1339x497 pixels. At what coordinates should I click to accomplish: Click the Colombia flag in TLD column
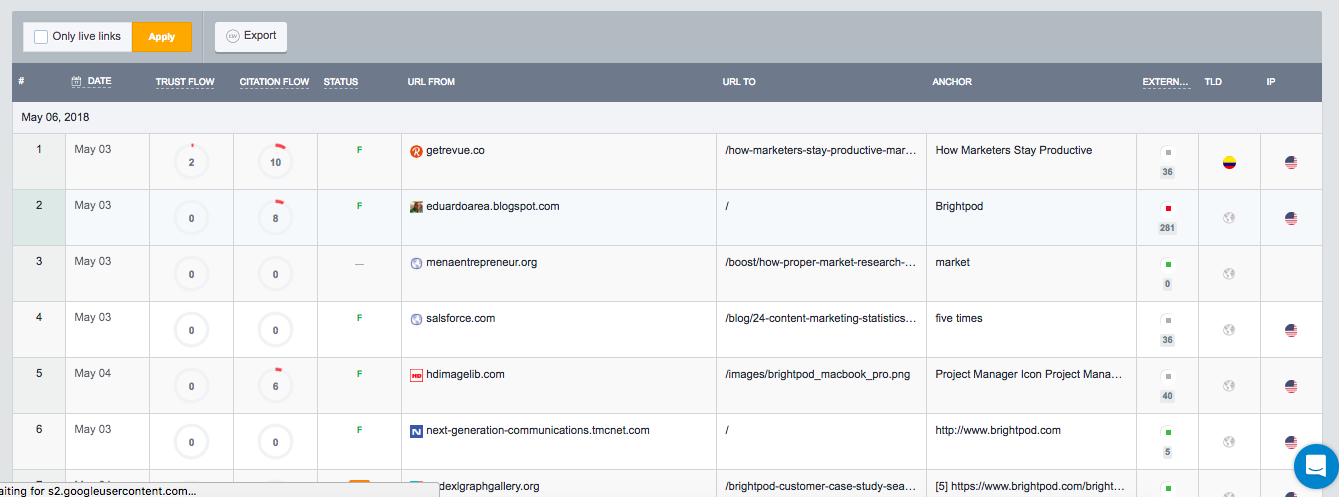click(x=1229, y=162)
